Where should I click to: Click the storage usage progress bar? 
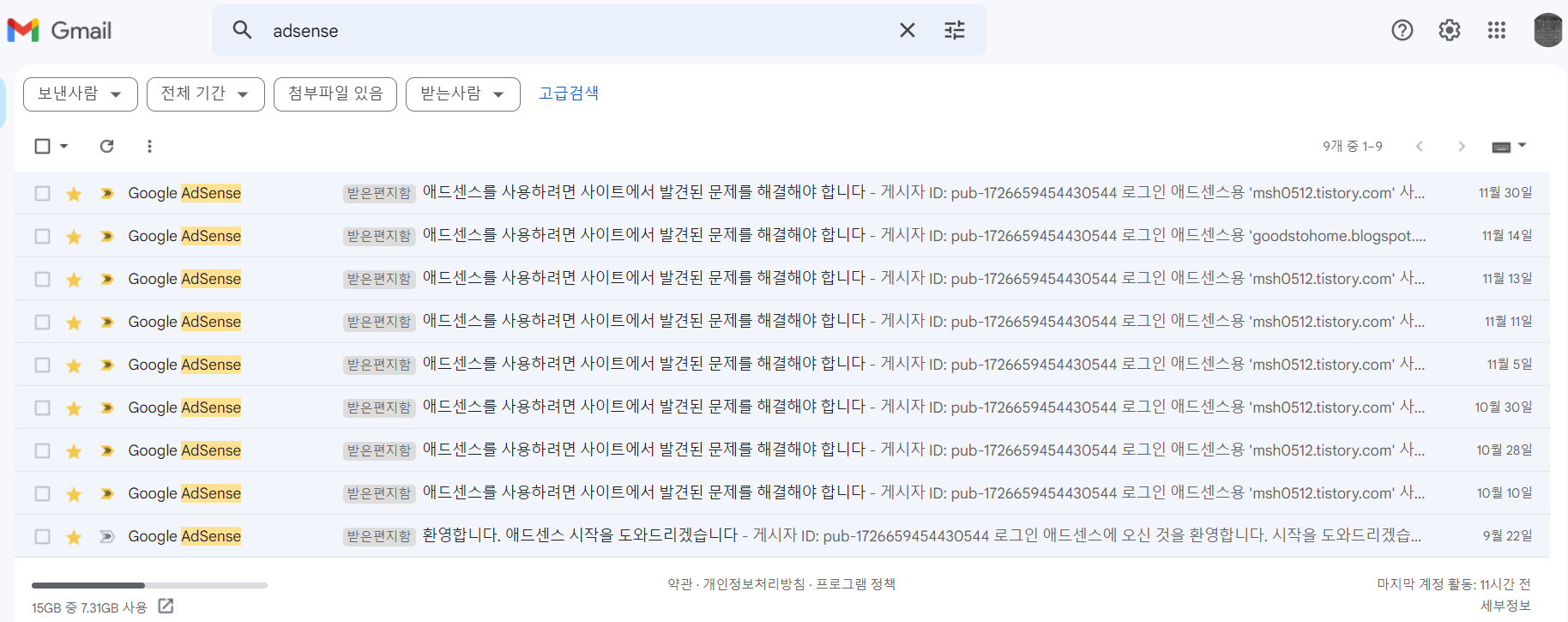tap(149, 585)
